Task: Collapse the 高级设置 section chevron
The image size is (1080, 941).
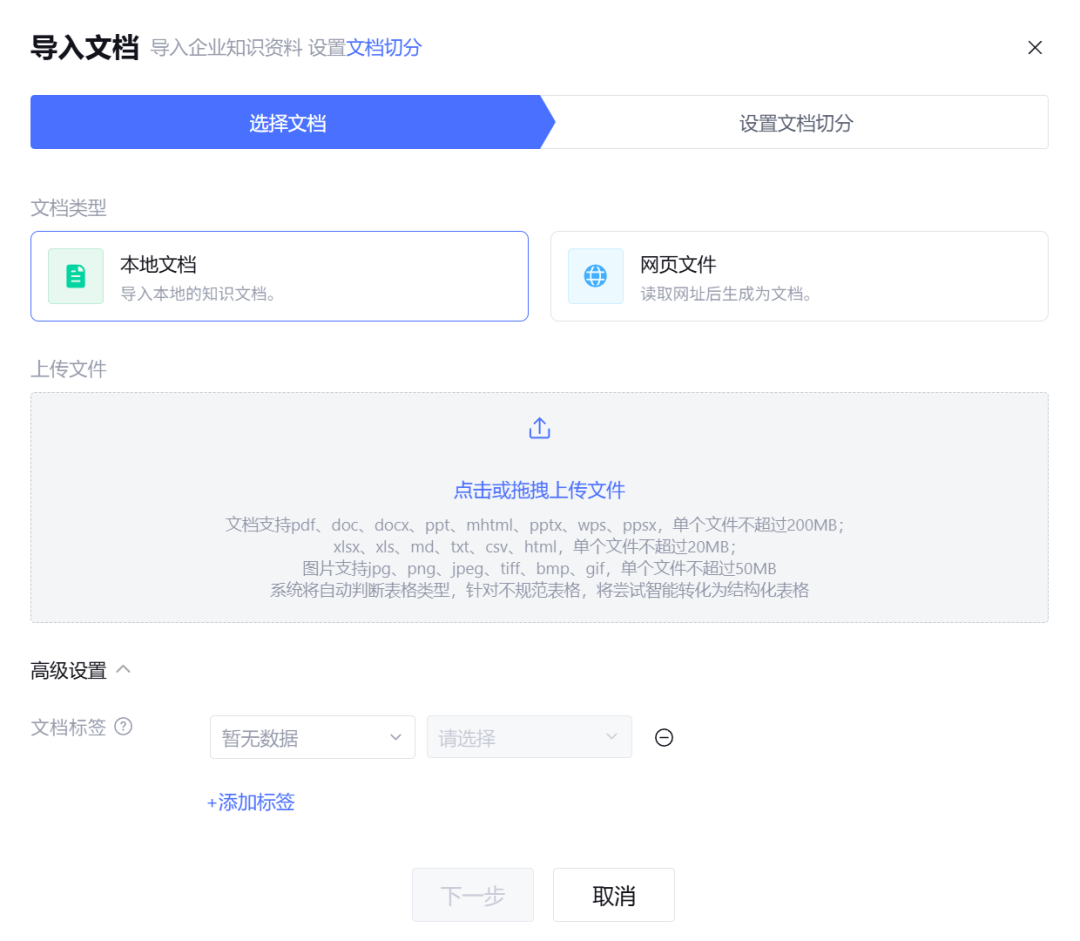Action: point(123,669)
